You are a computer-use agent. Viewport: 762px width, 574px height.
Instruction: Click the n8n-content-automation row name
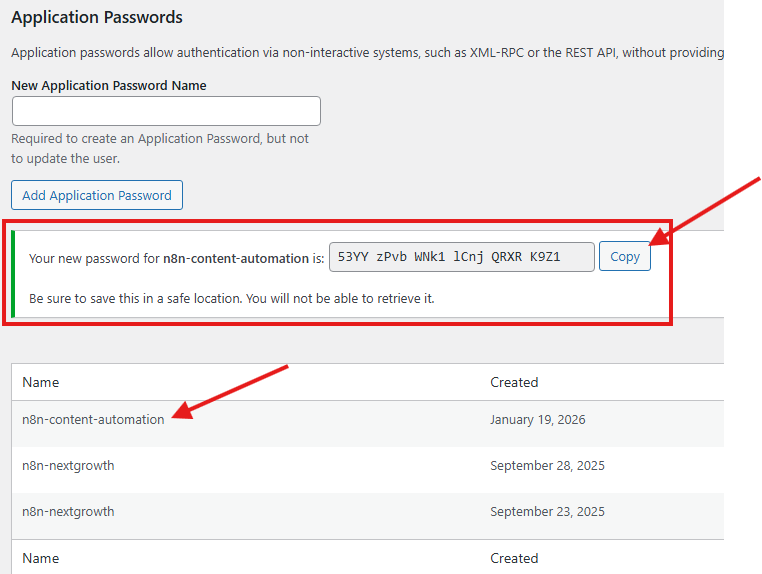point(93,420)
